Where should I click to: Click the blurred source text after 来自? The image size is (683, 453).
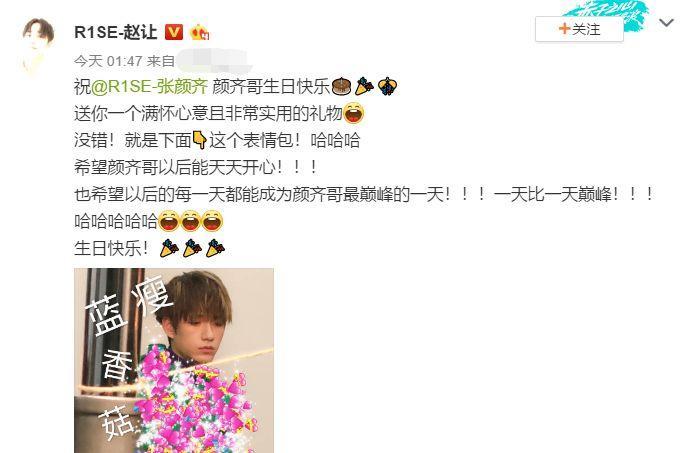(214, 61)
